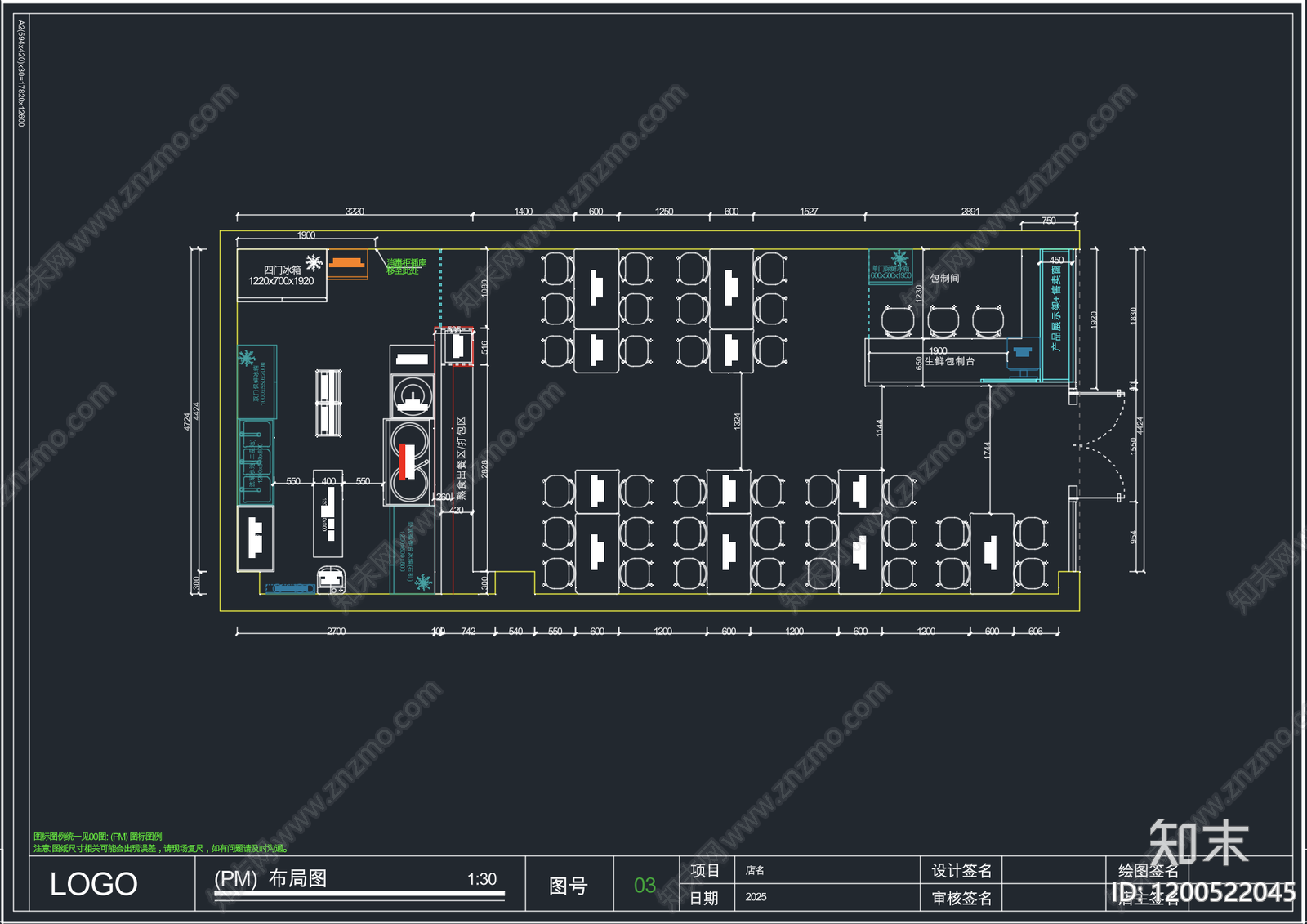Click the 项目 field label
This screenshot has height=924, width=1307.
[704, 871]
